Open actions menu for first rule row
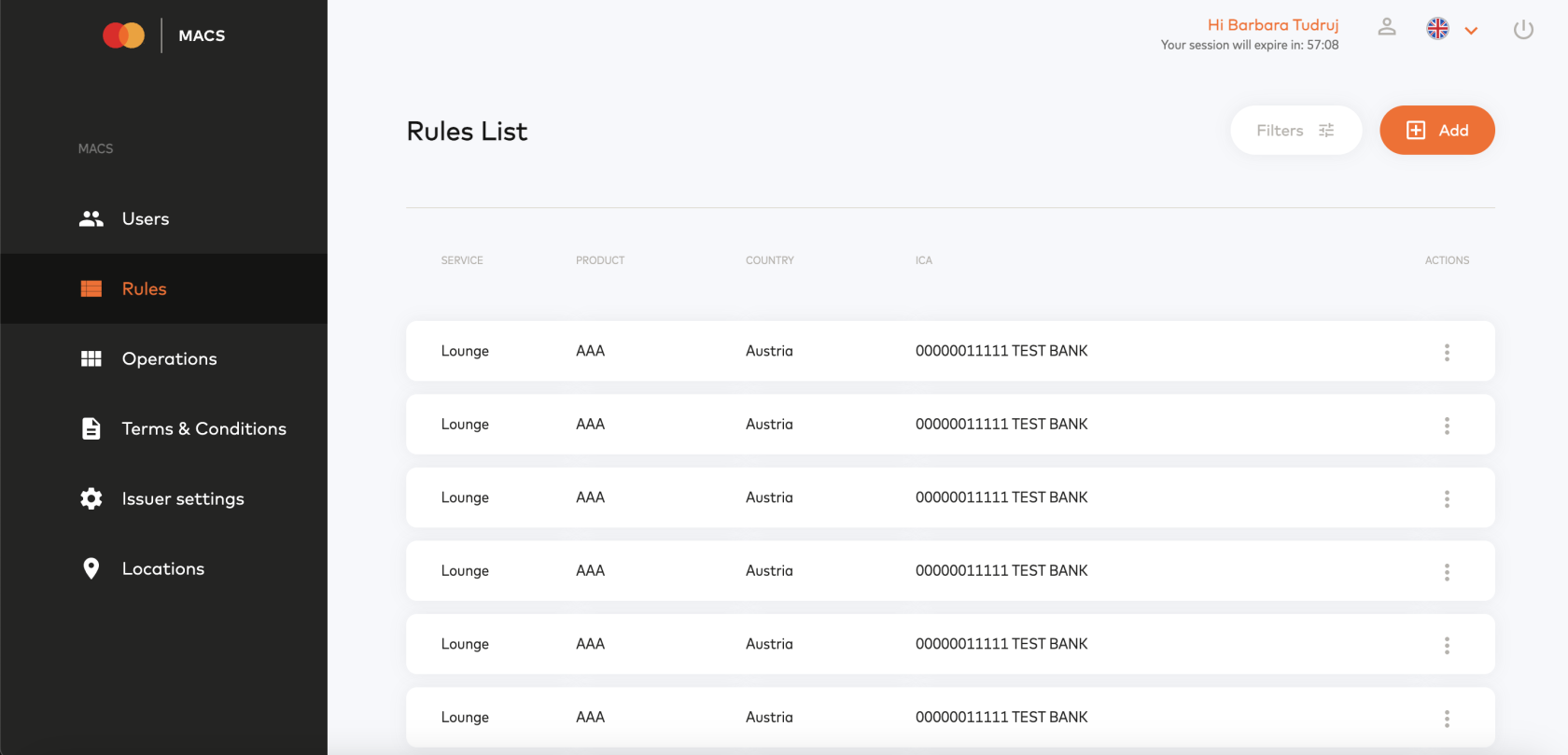This screenshot has height=755, width=1568. [1447, 352]
